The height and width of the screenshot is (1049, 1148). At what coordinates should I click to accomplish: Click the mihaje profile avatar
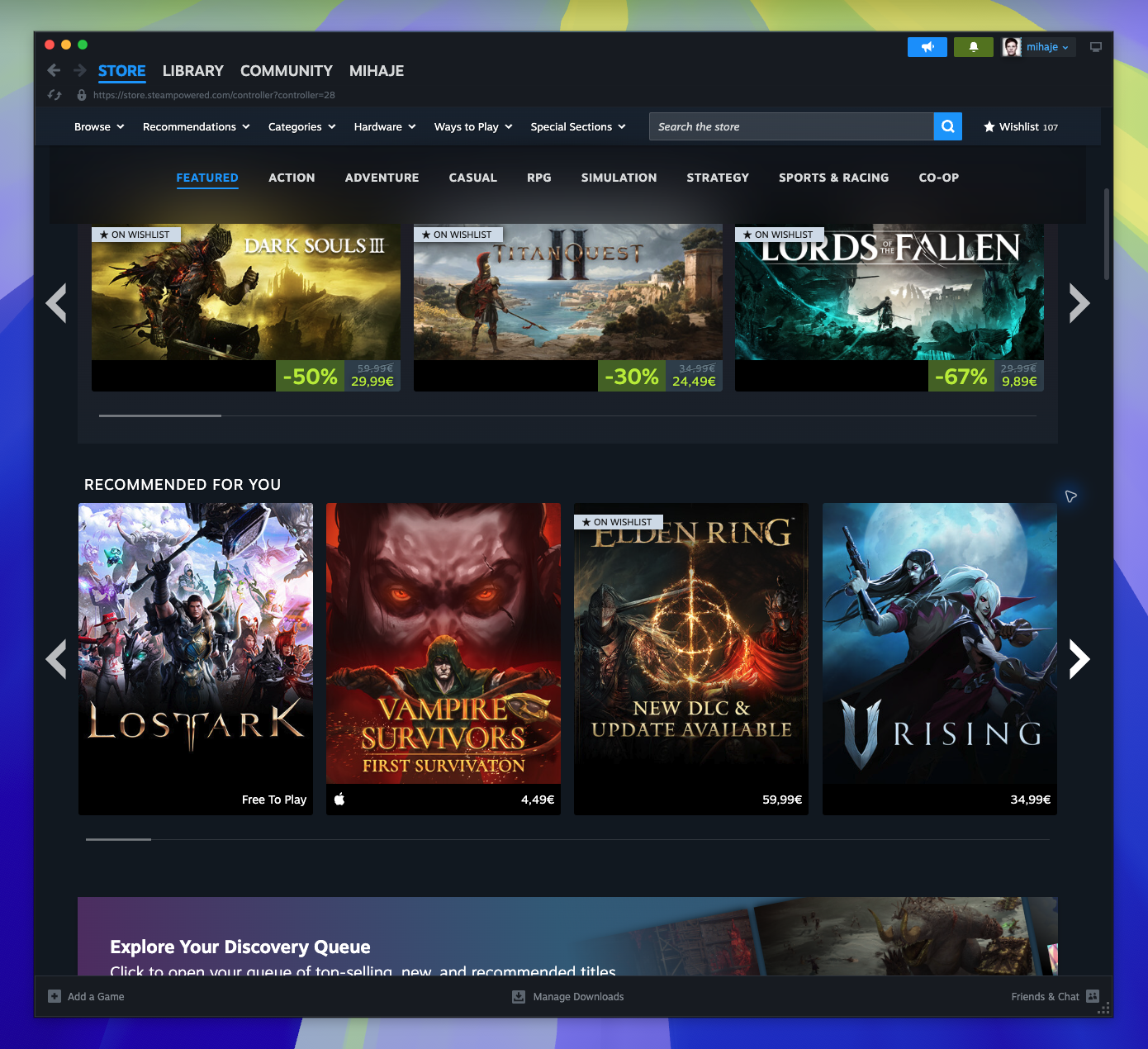coord(1012,47)
